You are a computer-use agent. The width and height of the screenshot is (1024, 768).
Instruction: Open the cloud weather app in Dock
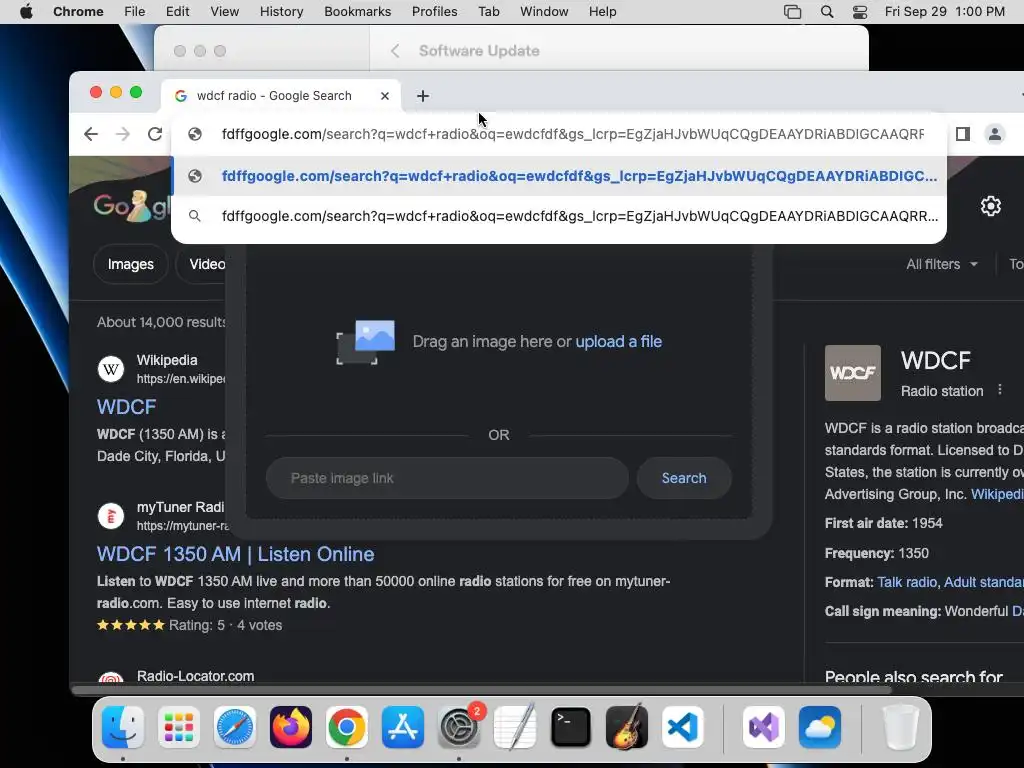[x=820, y=727]
